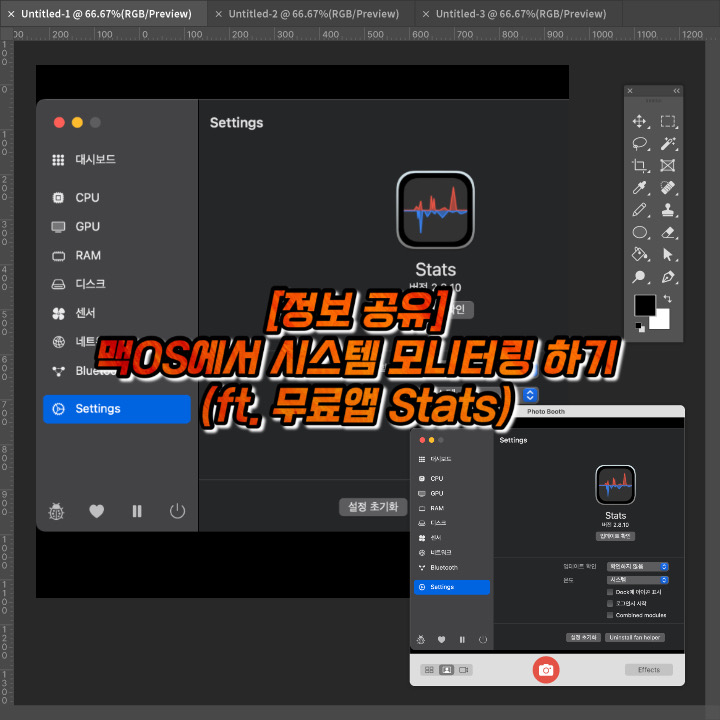Toggle the 로그인시 시작 checkbox in small window
720x720 pixels.
pos(610,603)
